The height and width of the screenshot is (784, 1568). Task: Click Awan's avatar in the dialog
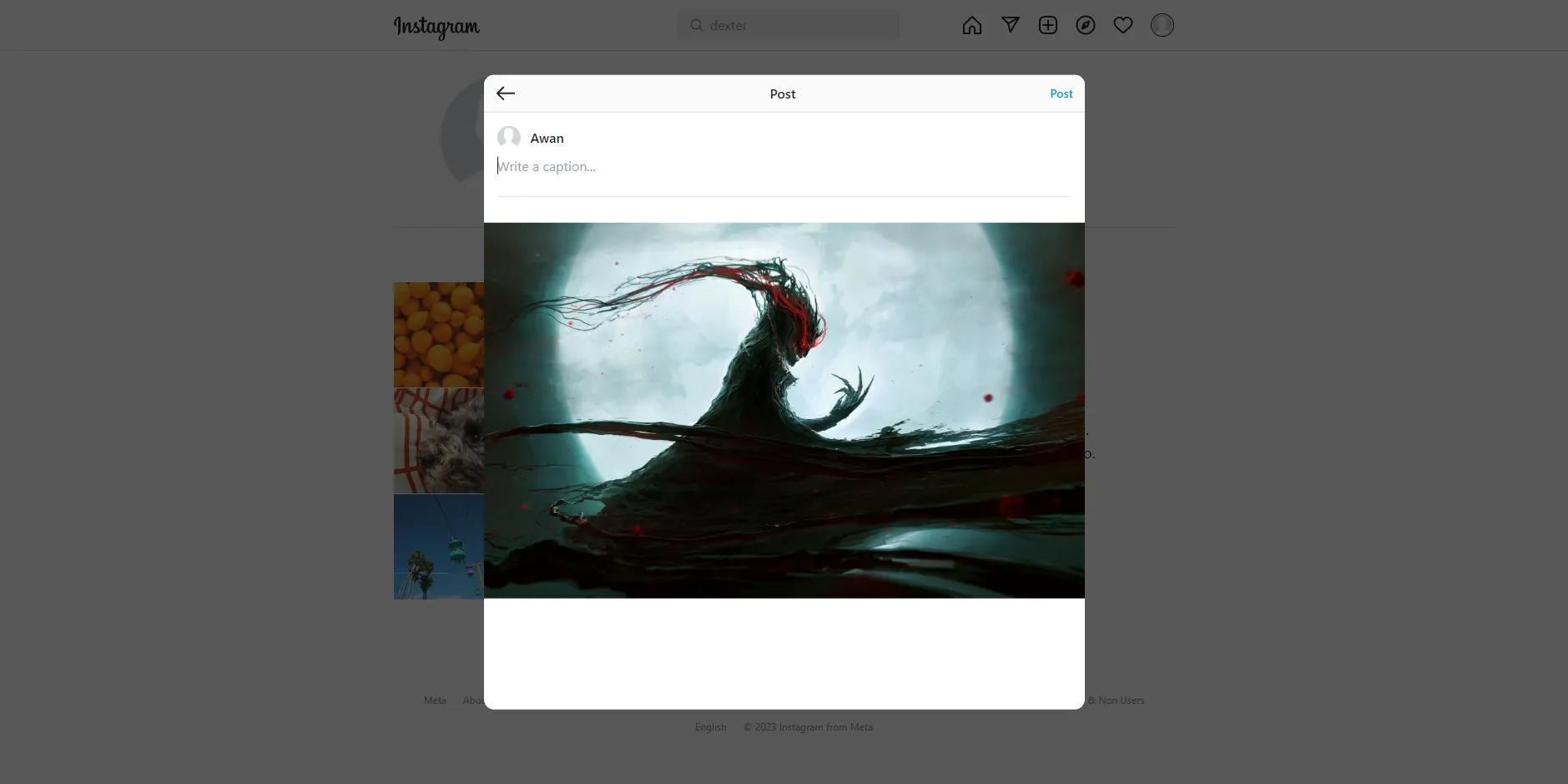[x=509, y=138]
